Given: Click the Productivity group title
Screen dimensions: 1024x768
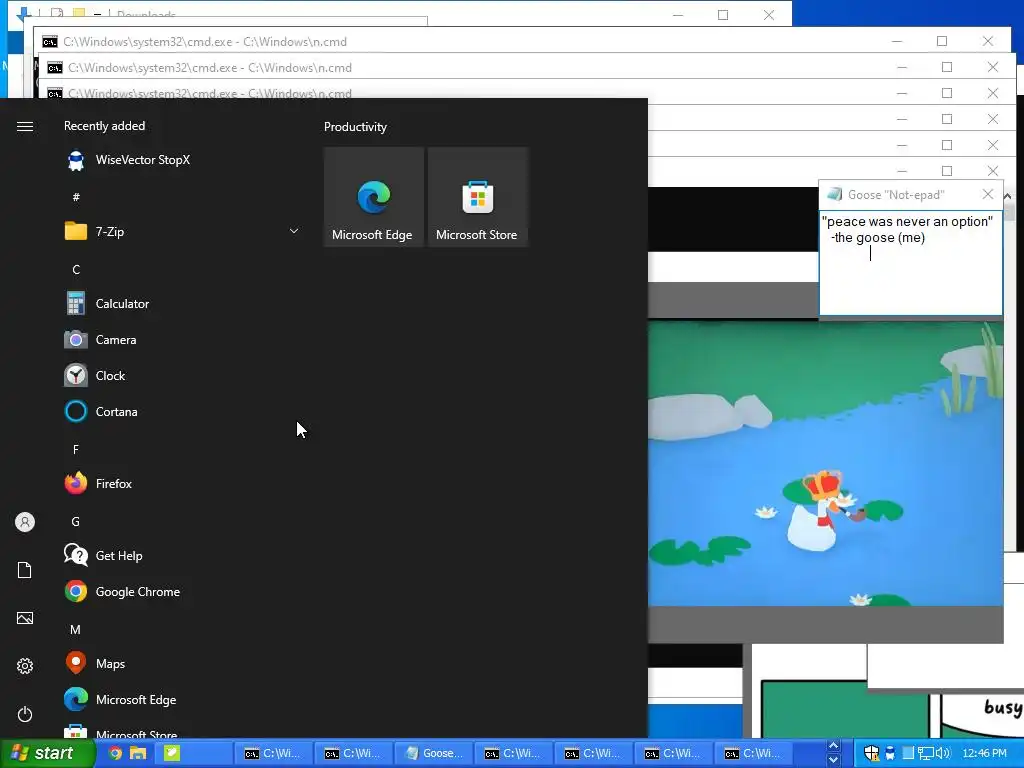Looking at the screenshot, I should (355, 127).
